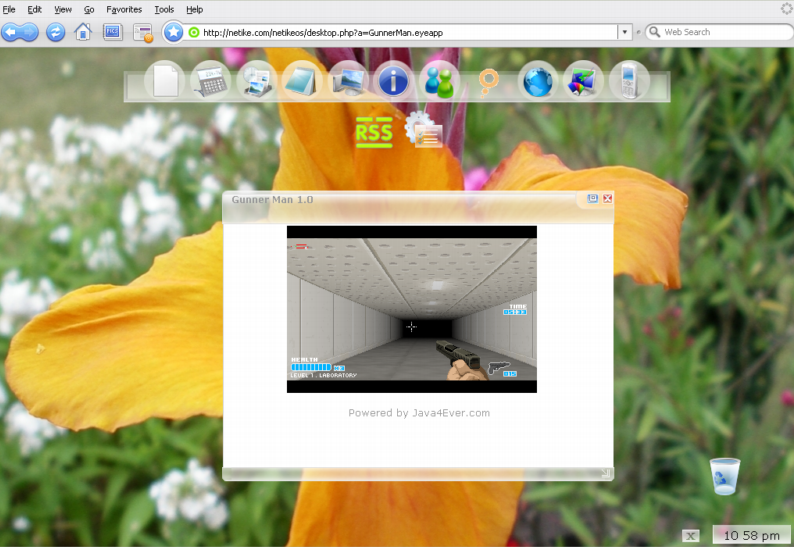Click the blue info icon in dock
The width and height of the screenshot is (794, 547).
pyautogui.click(x=393, y=81)
